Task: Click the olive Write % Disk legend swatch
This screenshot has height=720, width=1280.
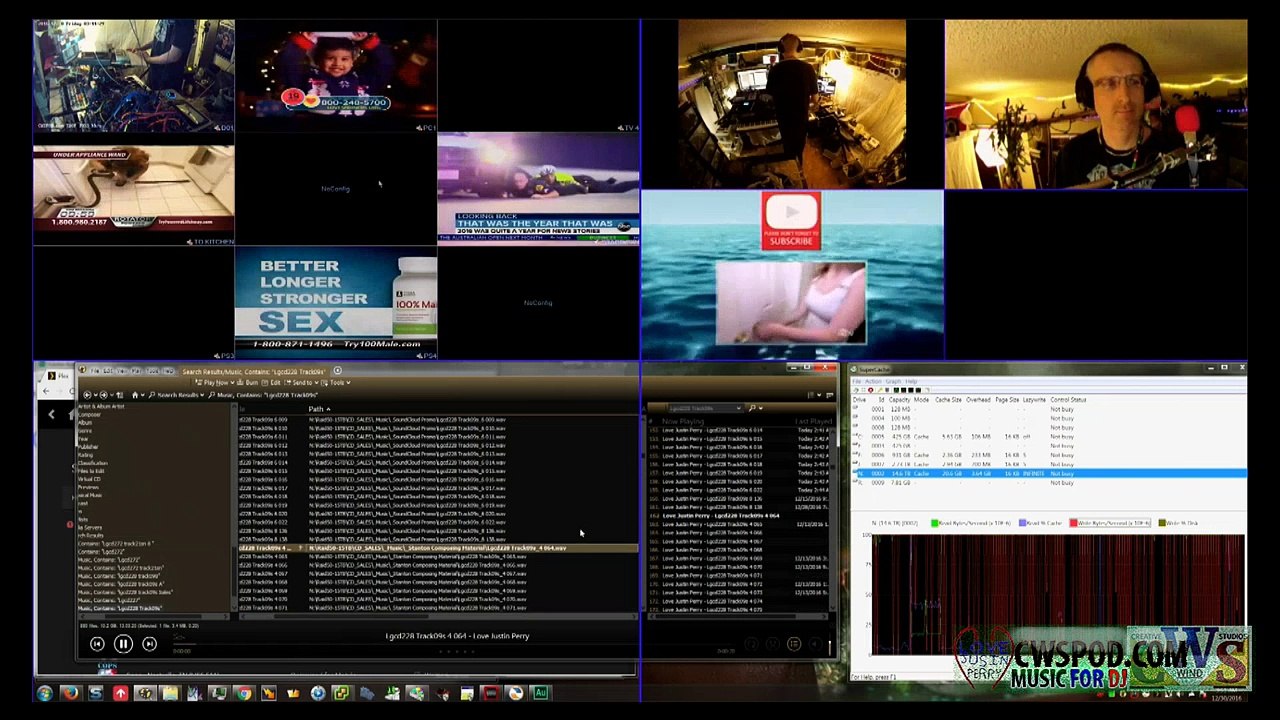Action: tap(1161, 523)
